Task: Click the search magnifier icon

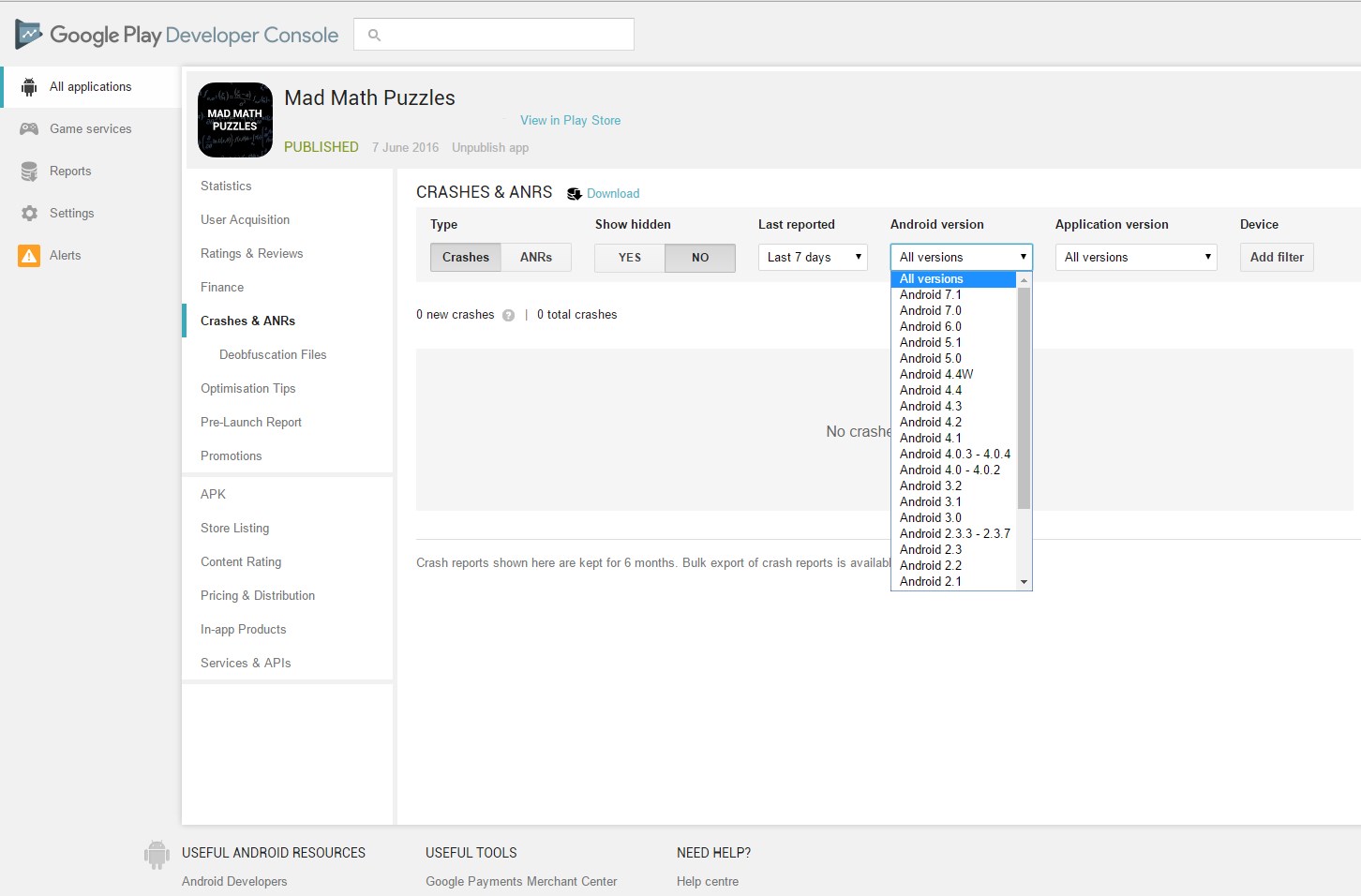Action: 374,34
